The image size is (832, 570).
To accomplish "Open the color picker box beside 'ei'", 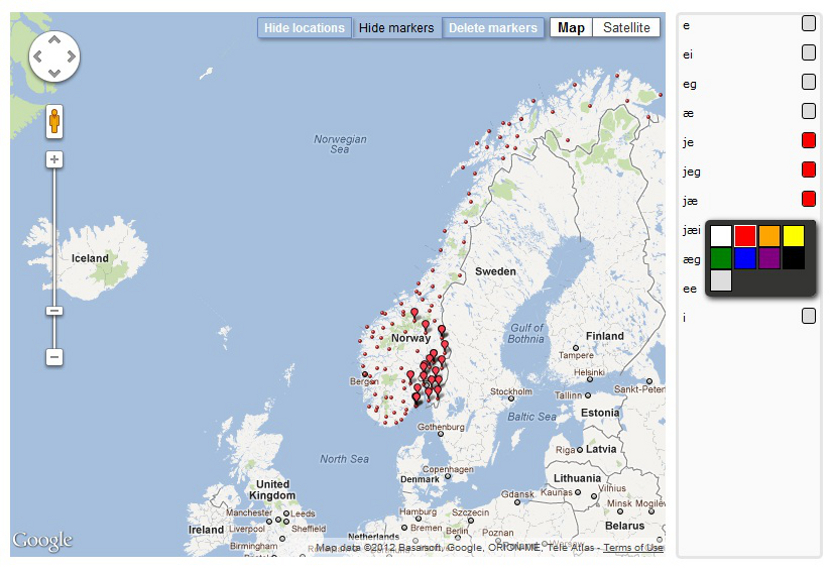I will pyautogui.click(x=808, y=53).
